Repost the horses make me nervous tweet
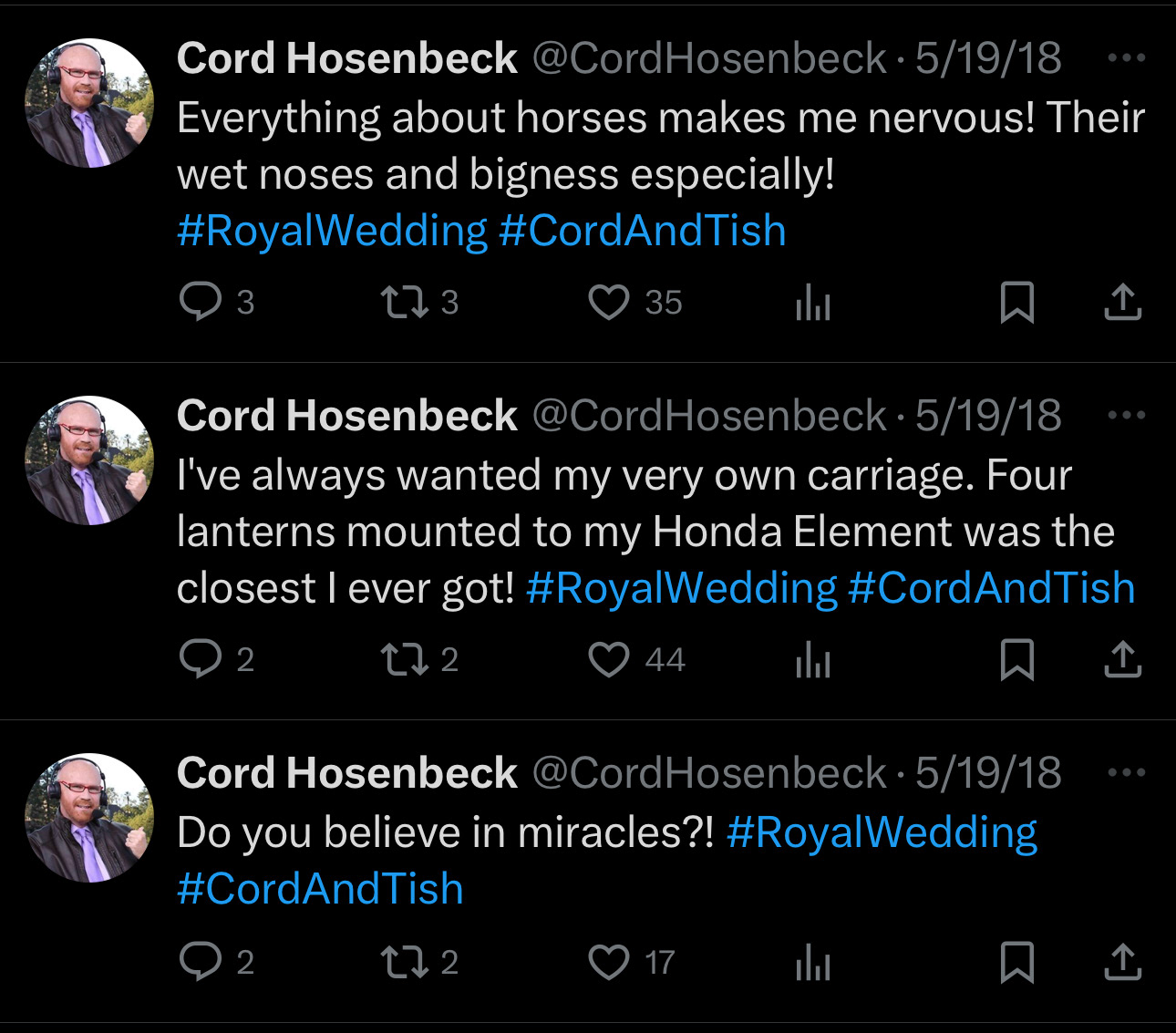This screenshot has width=1176, height=1033. [404, 303]
